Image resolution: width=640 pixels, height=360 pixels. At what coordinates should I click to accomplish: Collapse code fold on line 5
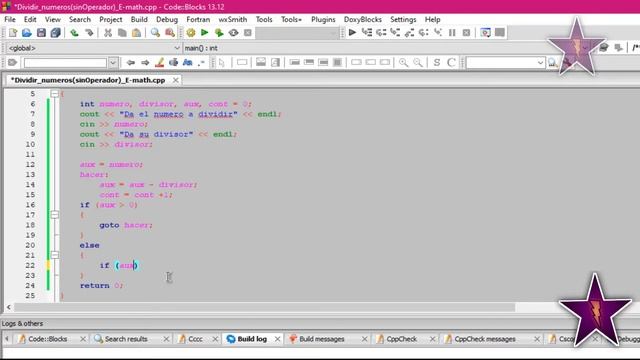pos(54,94)
